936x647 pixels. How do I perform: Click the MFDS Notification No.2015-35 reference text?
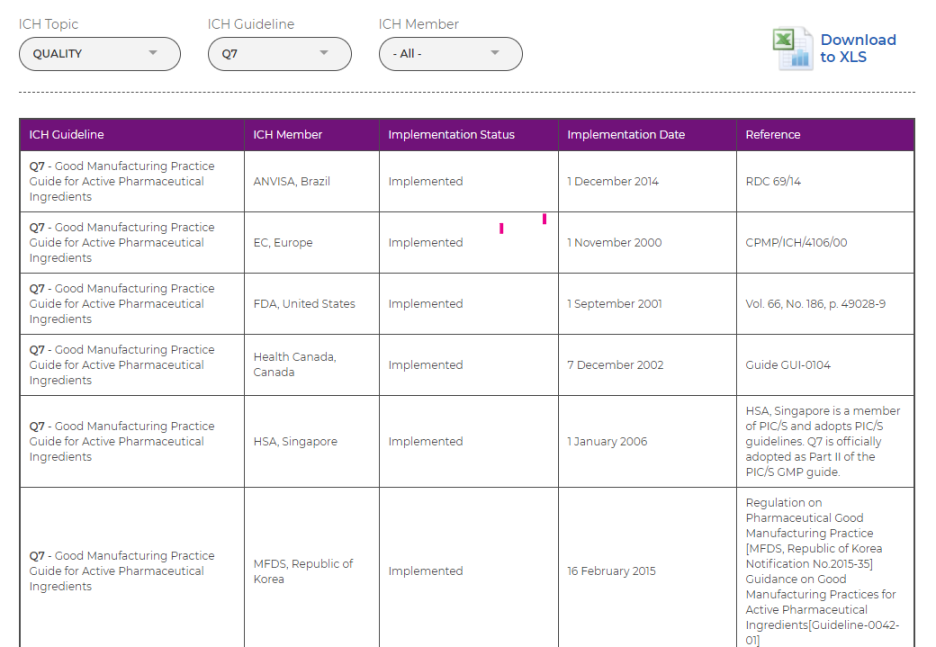point(822,571)
